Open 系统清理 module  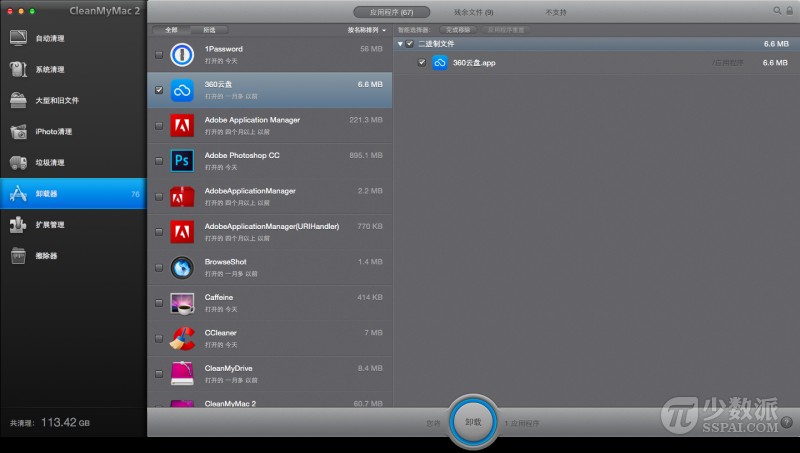73,69
